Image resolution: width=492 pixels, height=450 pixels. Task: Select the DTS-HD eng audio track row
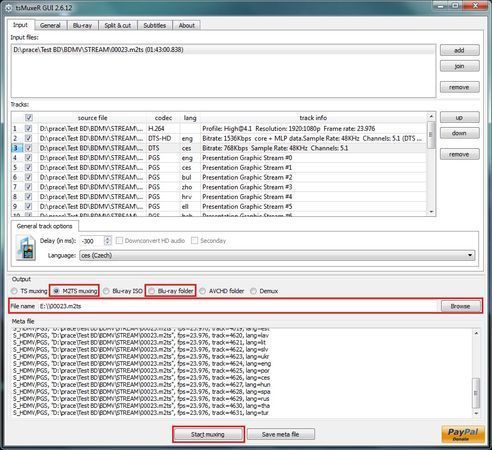(x=219, y=138)
